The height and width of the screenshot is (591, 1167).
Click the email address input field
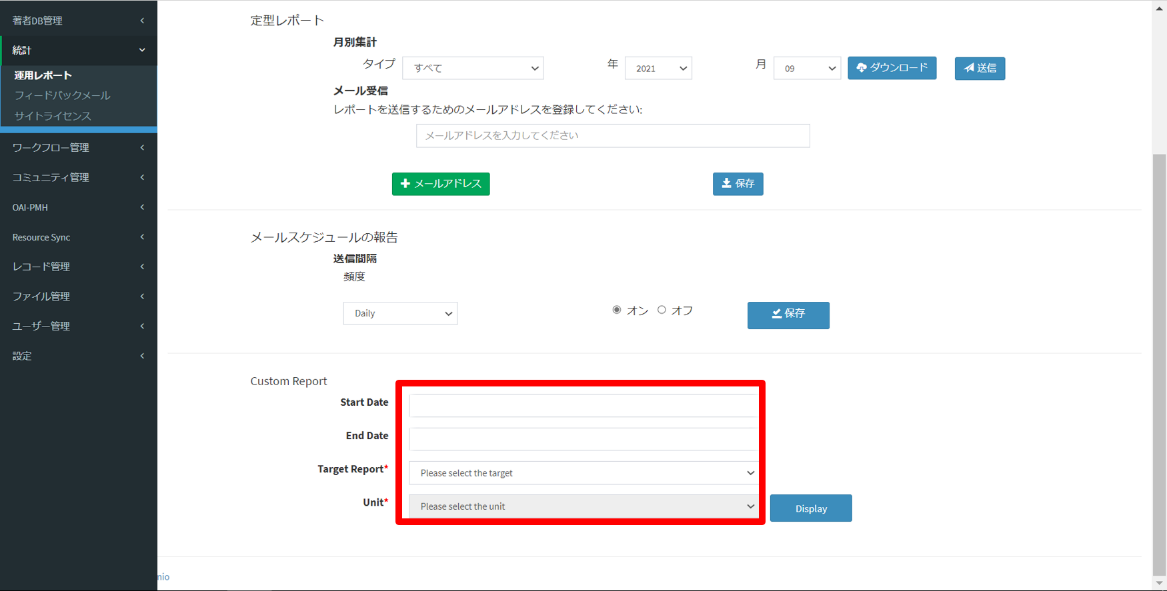click(612, 135)
